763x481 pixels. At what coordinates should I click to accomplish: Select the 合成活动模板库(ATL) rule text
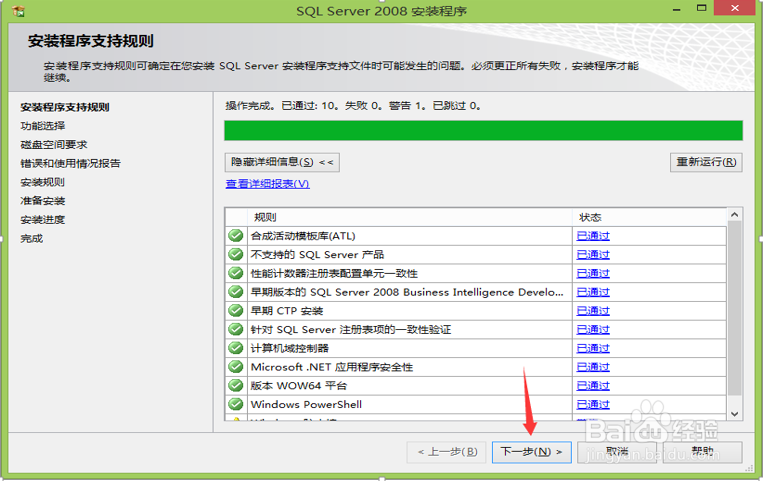tap(303, 236)
